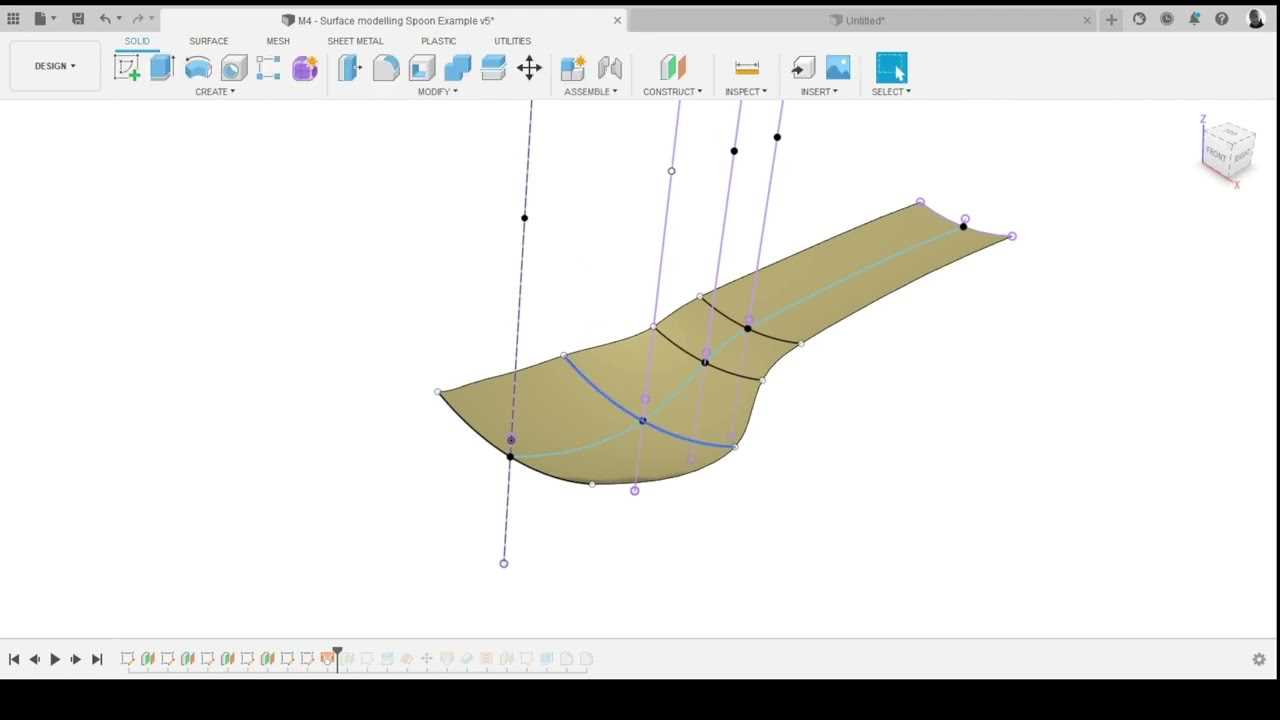1280x720 pixels.
Task: Select the Revolve tool
Action: pos(198,68)
